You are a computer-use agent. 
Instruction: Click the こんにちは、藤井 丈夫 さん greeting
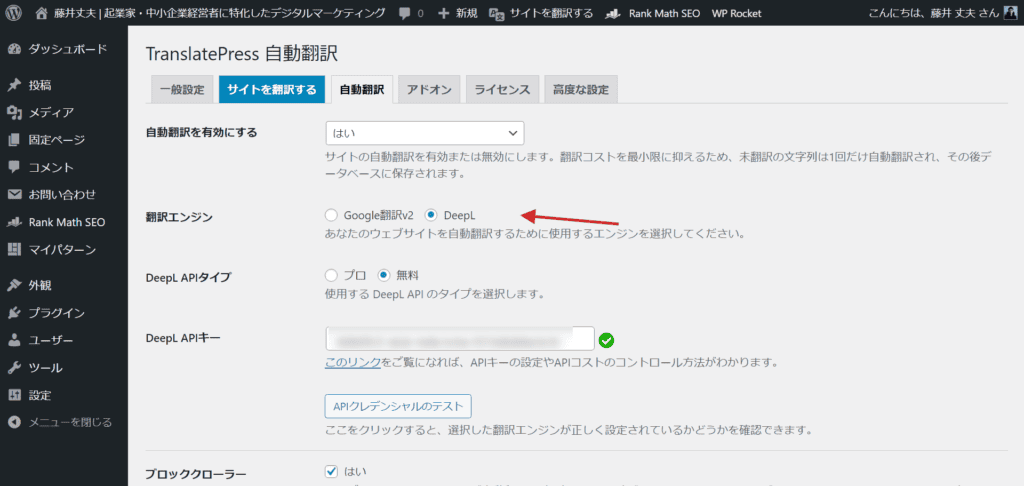click(935, 13)
